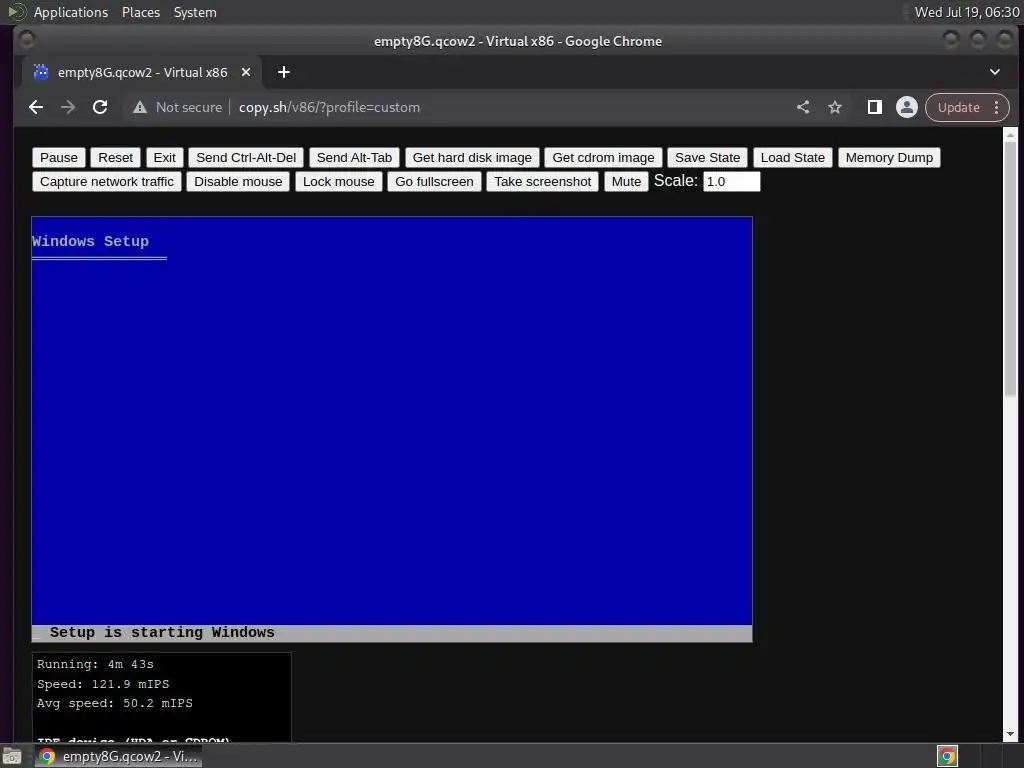Click the Scale input field
Viewport: 1024px width, 768px height.
[731, 182]
